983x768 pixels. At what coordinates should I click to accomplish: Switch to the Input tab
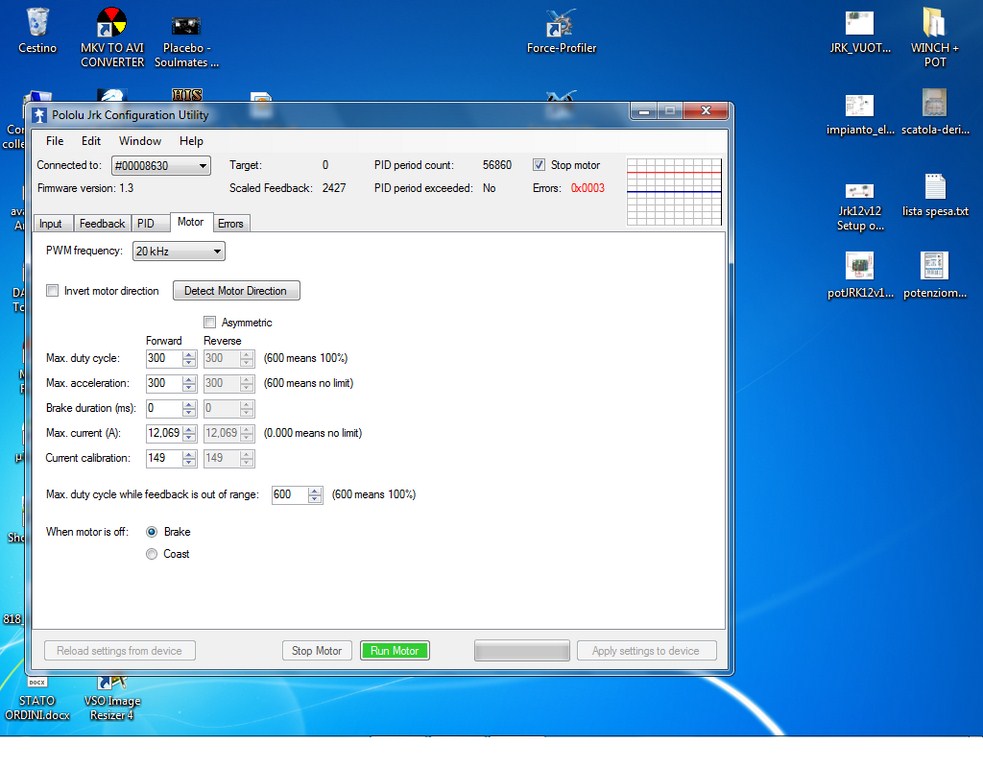51,224
